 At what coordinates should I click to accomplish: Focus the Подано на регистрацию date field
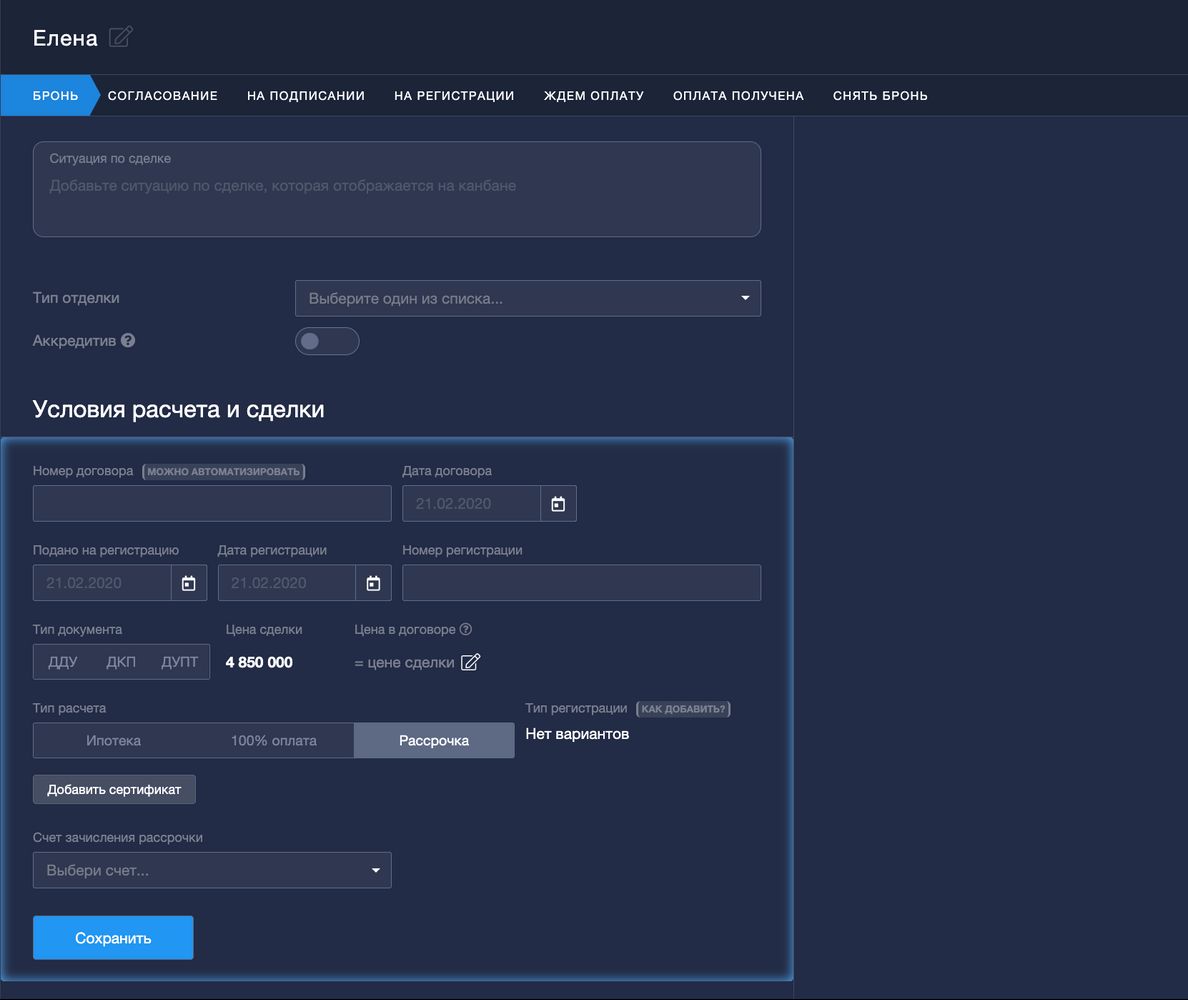[102, 583]
